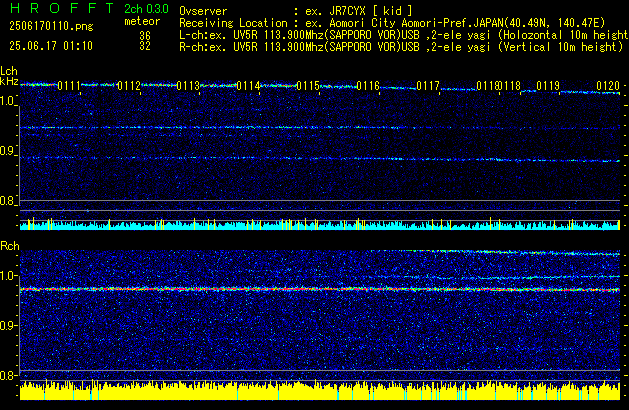Click the Receiving Location Aomori City line
This screenshot has width=629, height=410.
click(392, 23)
